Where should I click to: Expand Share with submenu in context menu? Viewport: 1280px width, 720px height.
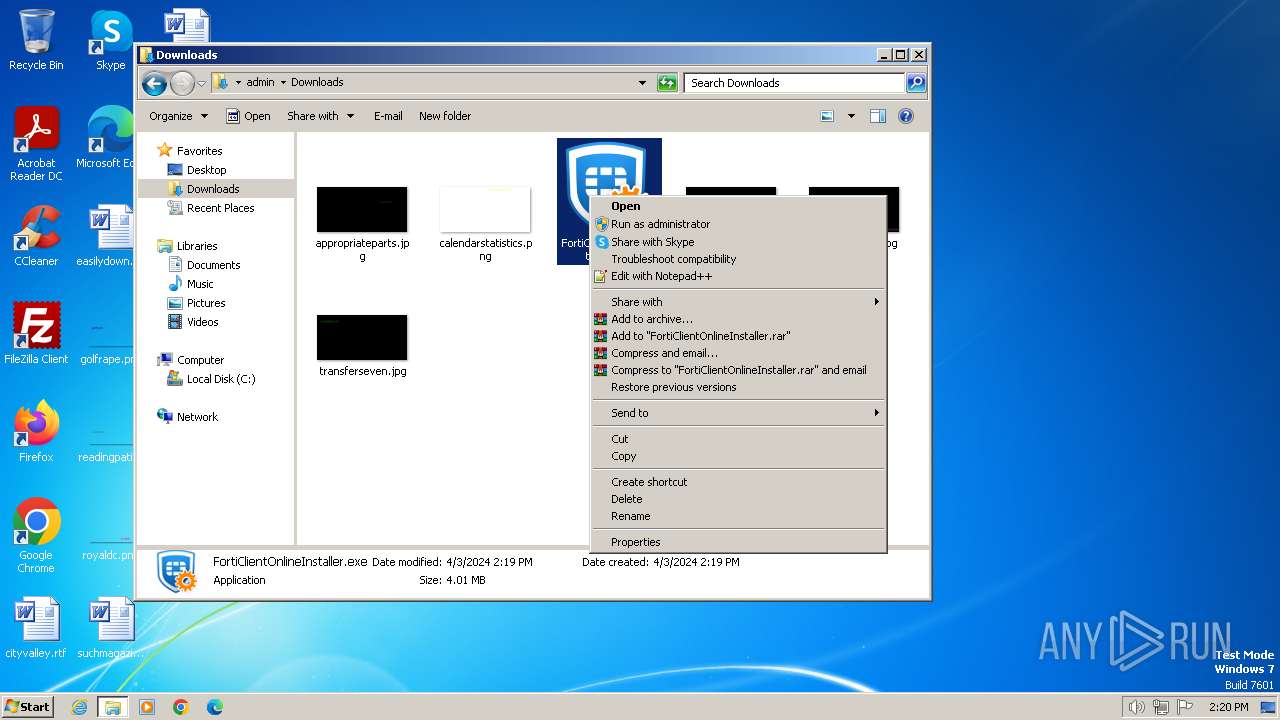[738, 302]
